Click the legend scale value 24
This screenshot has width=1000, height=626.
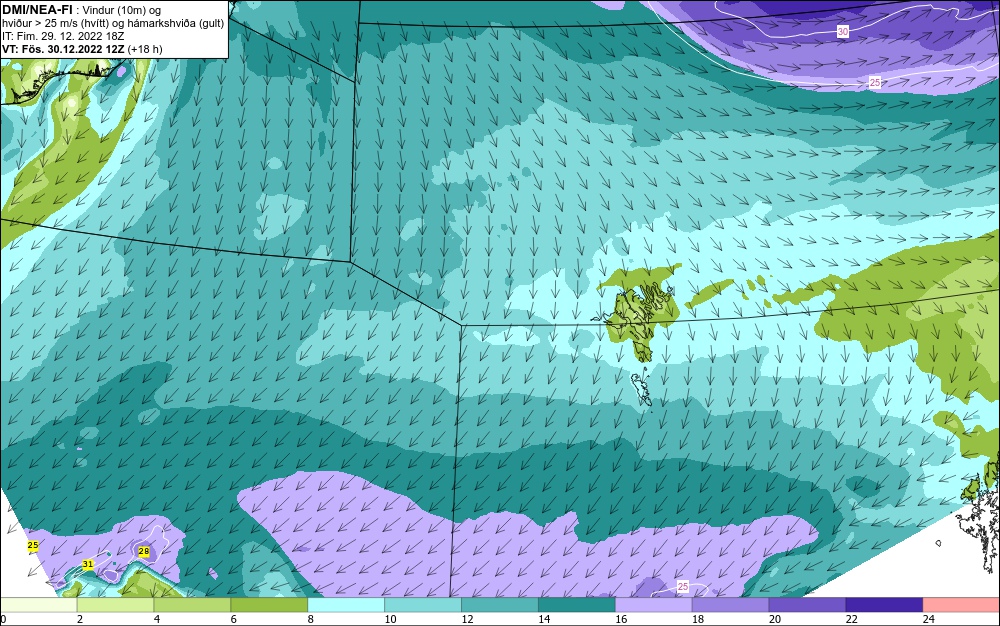929,619
